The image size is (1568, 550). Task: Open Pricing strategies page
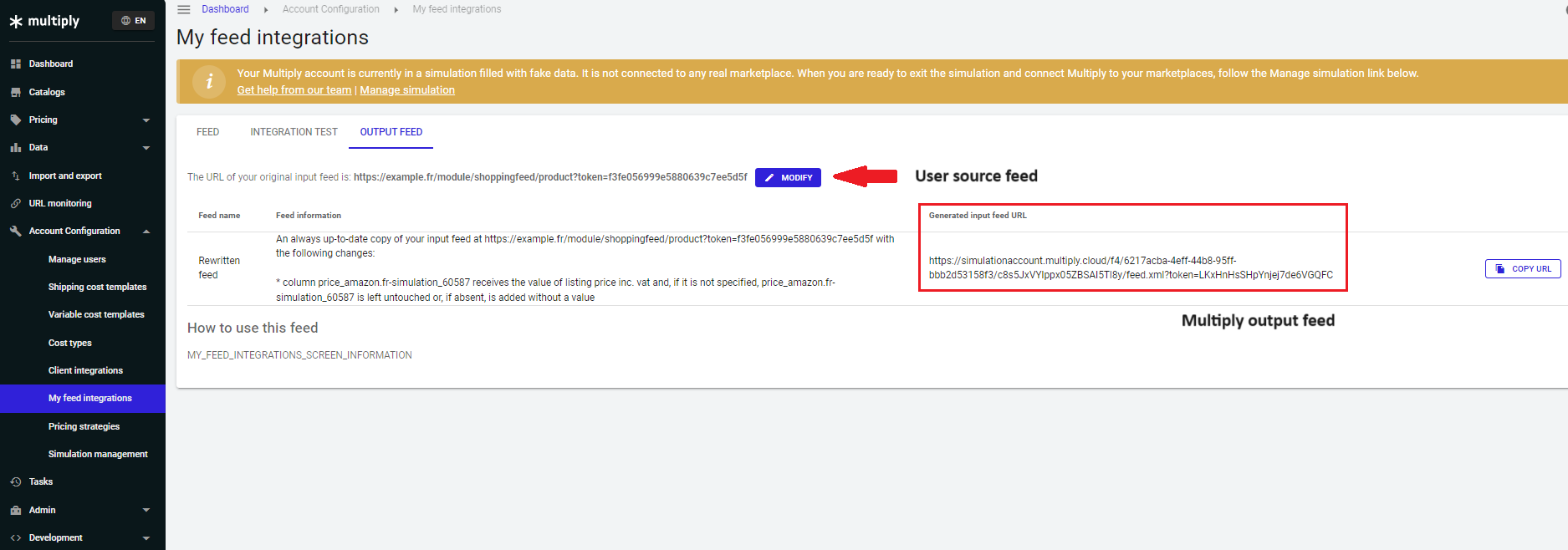(x=83, y=426)
